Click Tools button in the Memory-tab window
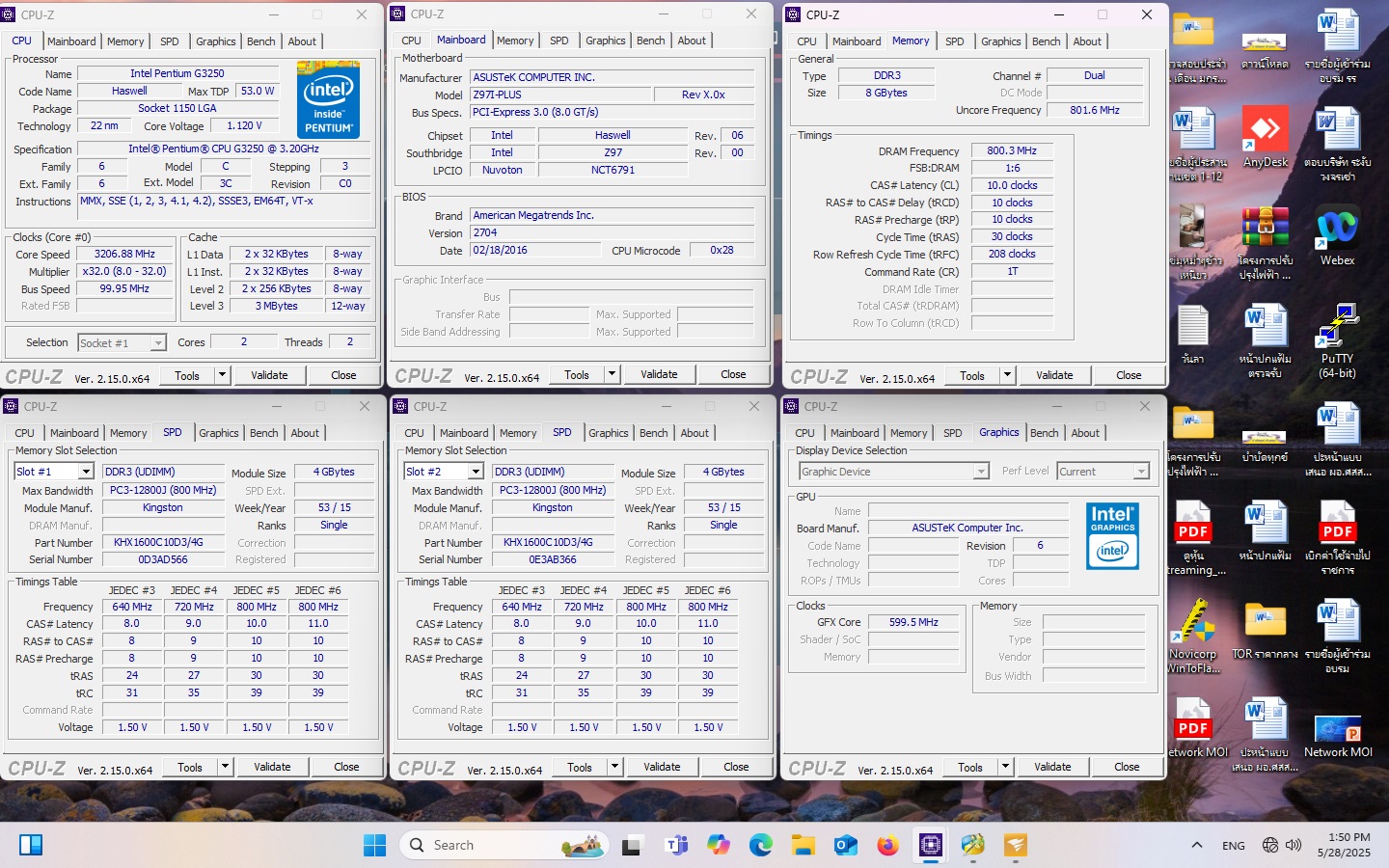This screenshot has width=1389, height=868. [x=972, y=375]
